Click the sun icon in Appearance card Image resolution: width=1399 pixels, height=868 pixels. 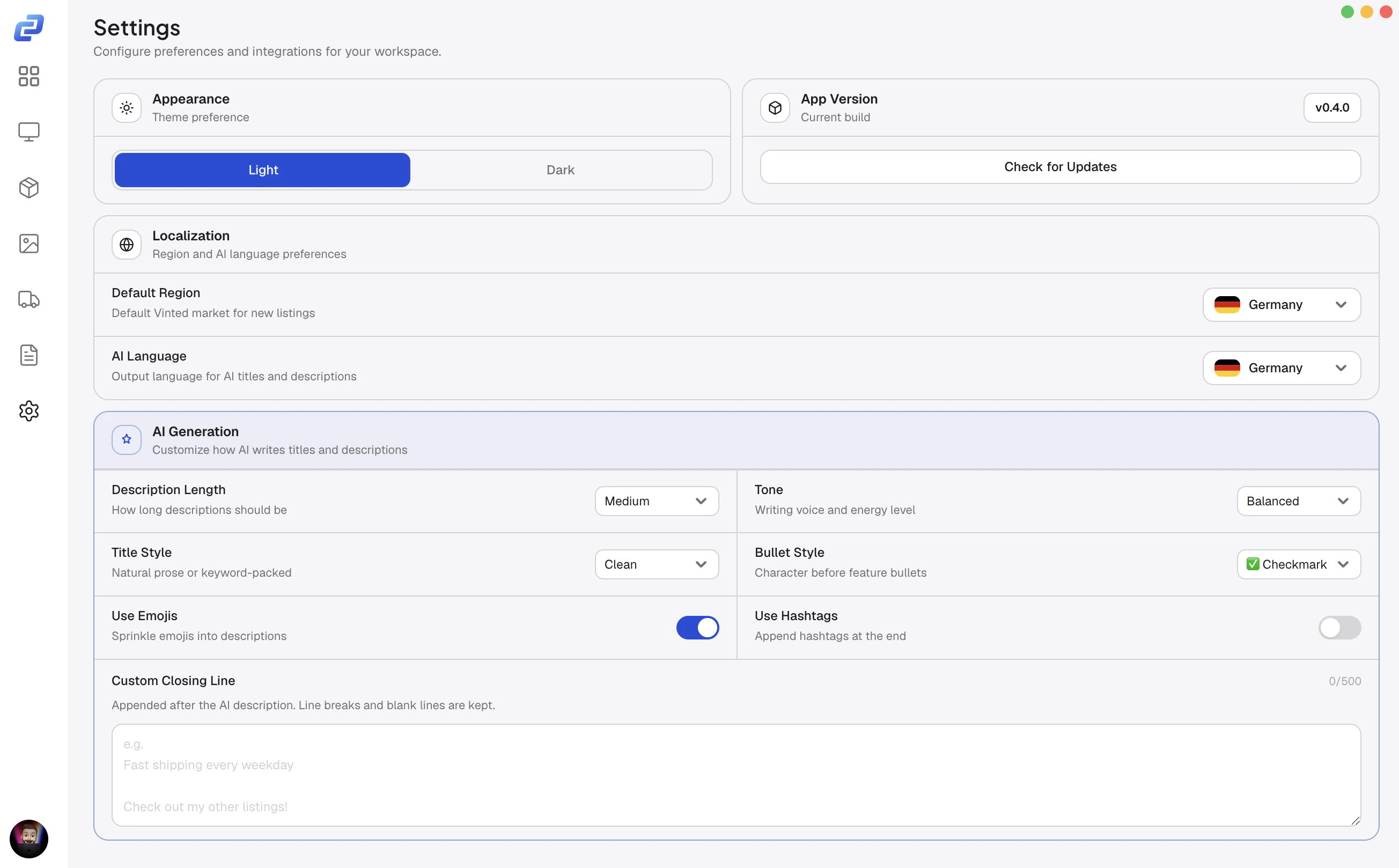coord(126,107)
